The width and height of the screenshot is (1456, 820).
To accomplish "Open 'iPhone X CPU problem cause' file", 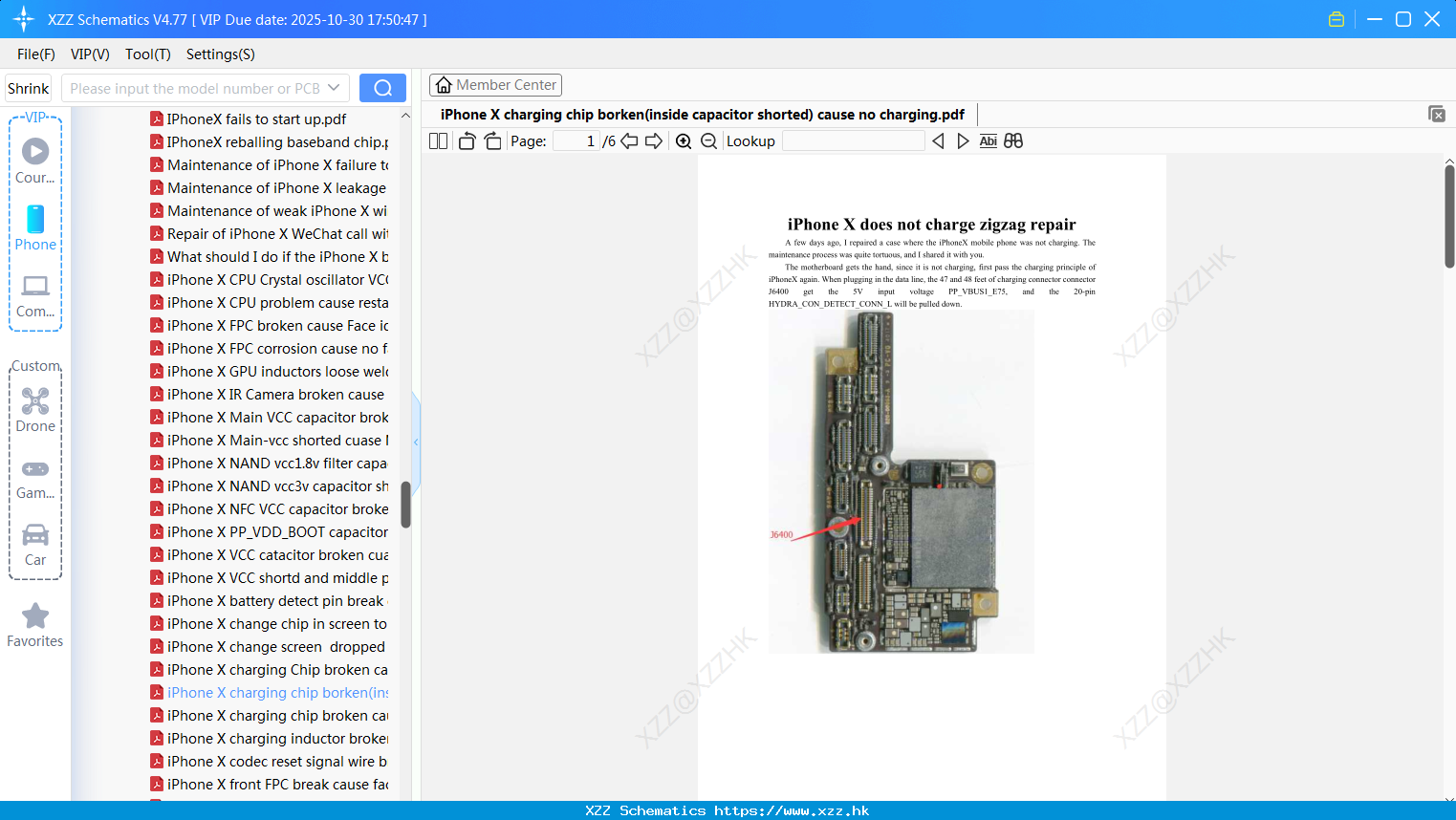I will (270, 302).
